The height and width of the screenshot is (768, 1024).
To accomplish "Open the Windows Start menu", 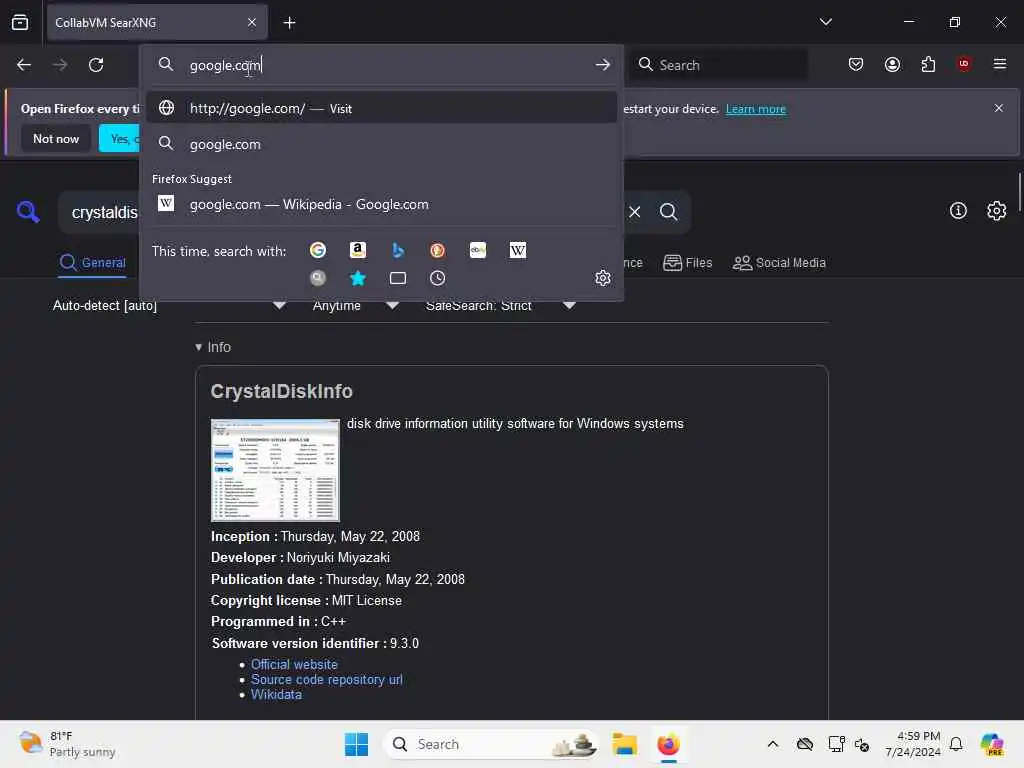I will [357, 744].
